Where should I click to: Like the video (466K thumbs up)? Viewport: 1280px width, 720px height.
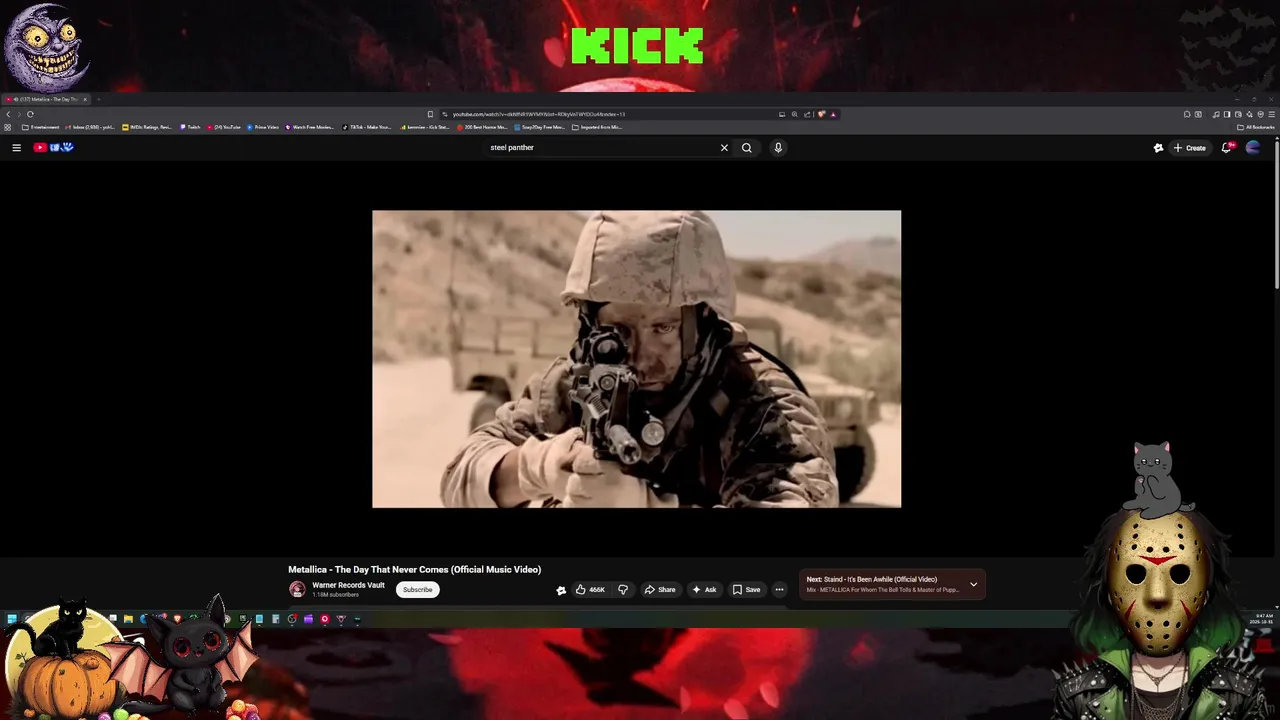pos(590,589)
